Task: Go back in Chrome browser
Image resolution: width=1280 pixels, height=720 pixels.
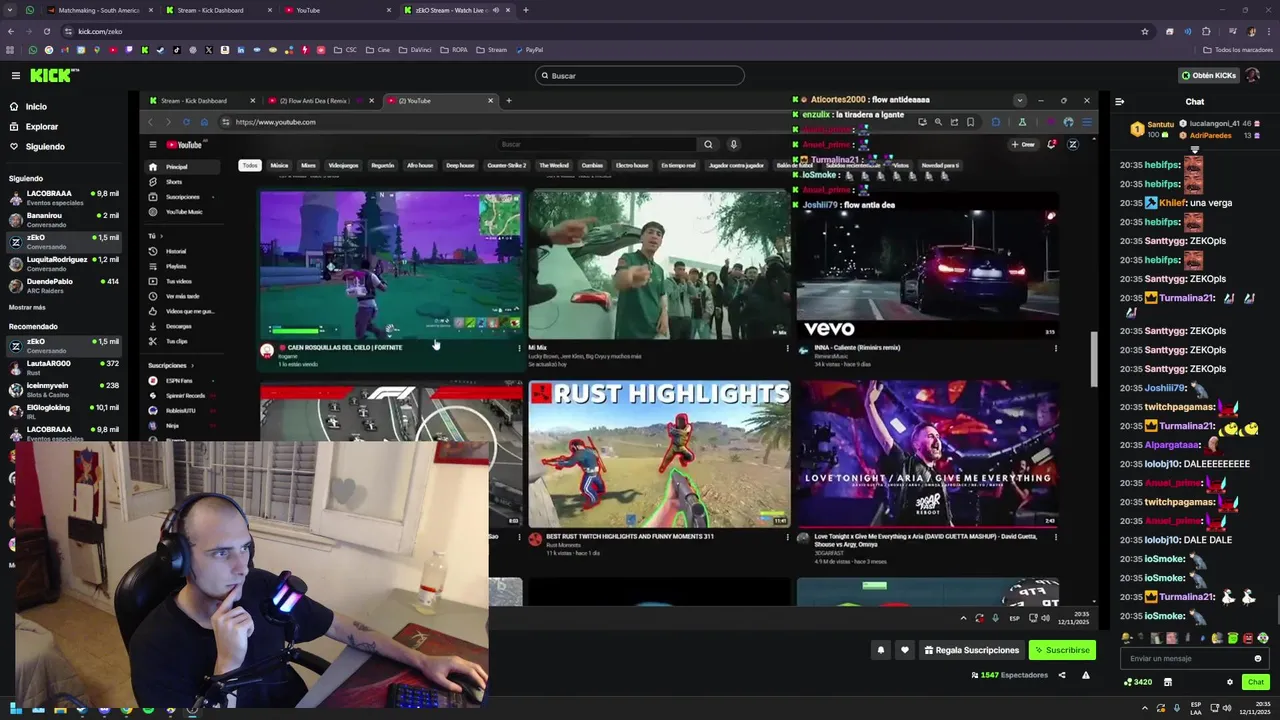Action: (11, 31)
